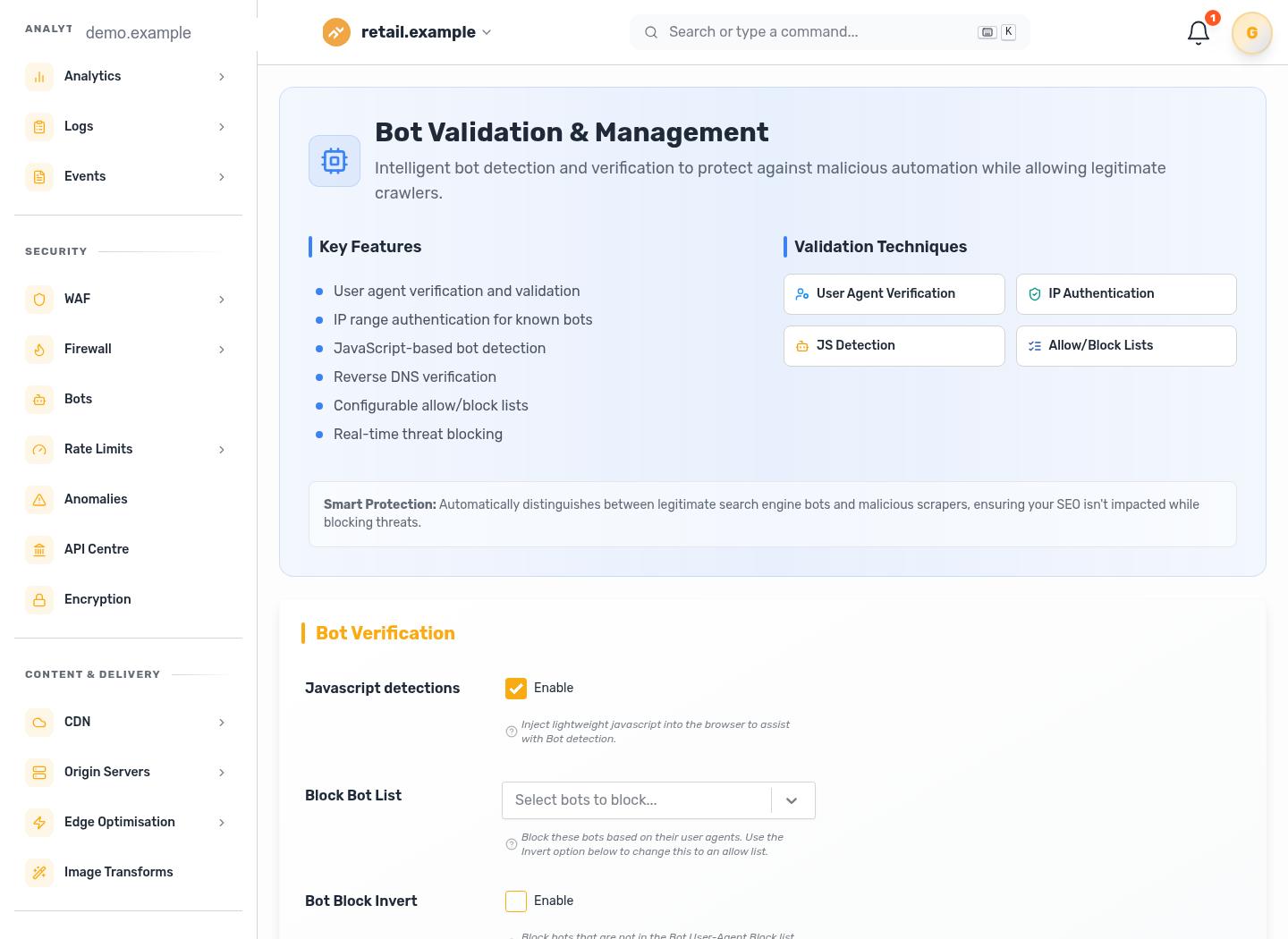The height and width of the screenshot is (939, 1288).
Task: Expand the Edge Optimisation sidebar chevron
Action: tap(222, 823)
